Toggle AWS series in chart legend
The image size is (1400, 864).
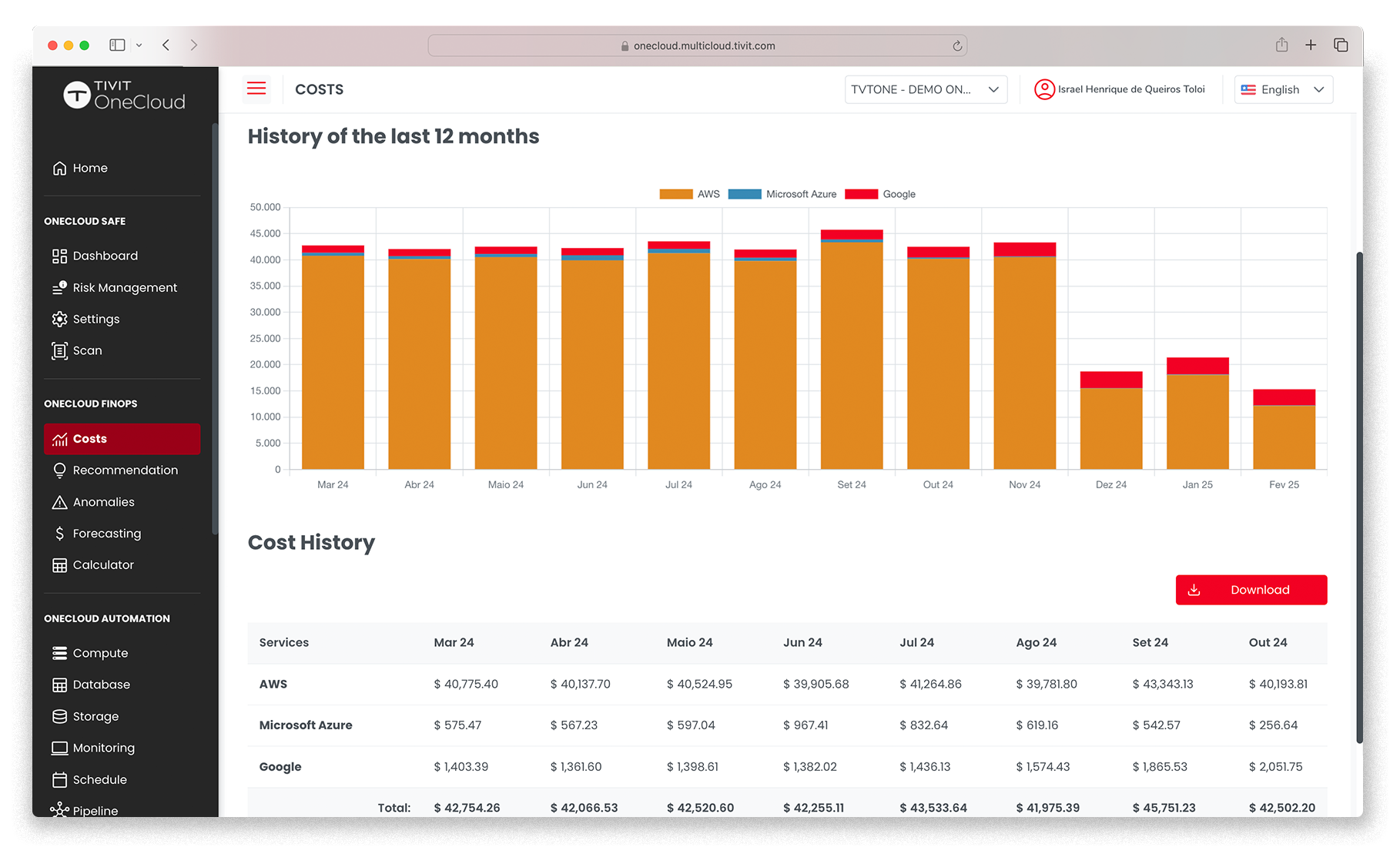click(689, 194)
